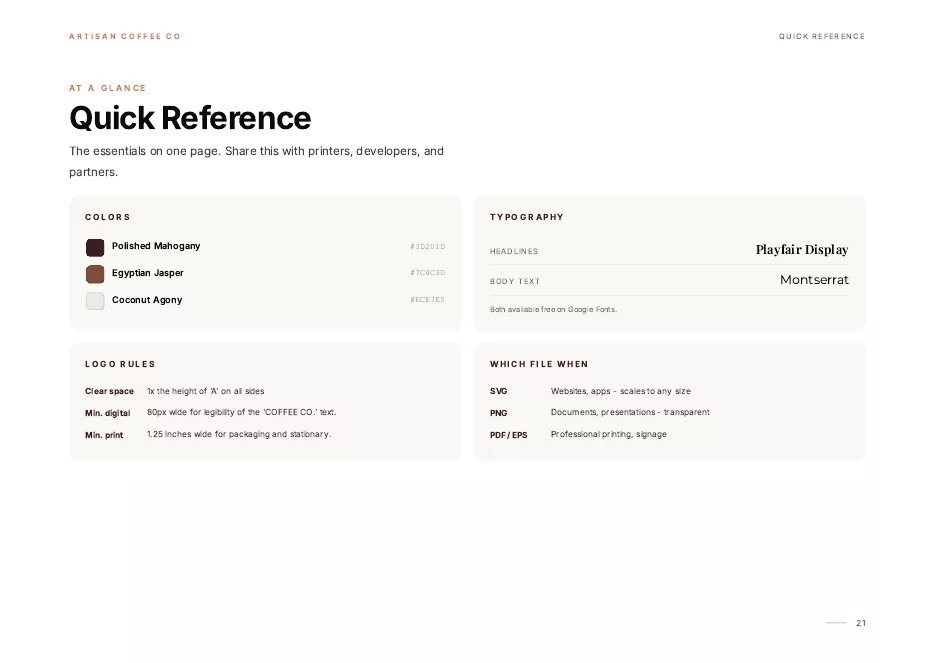This screenshot has height=663, width=936.
Task: Click the "ARTISAN COFFEE CO" page header
Action: [x=125, y=36]
